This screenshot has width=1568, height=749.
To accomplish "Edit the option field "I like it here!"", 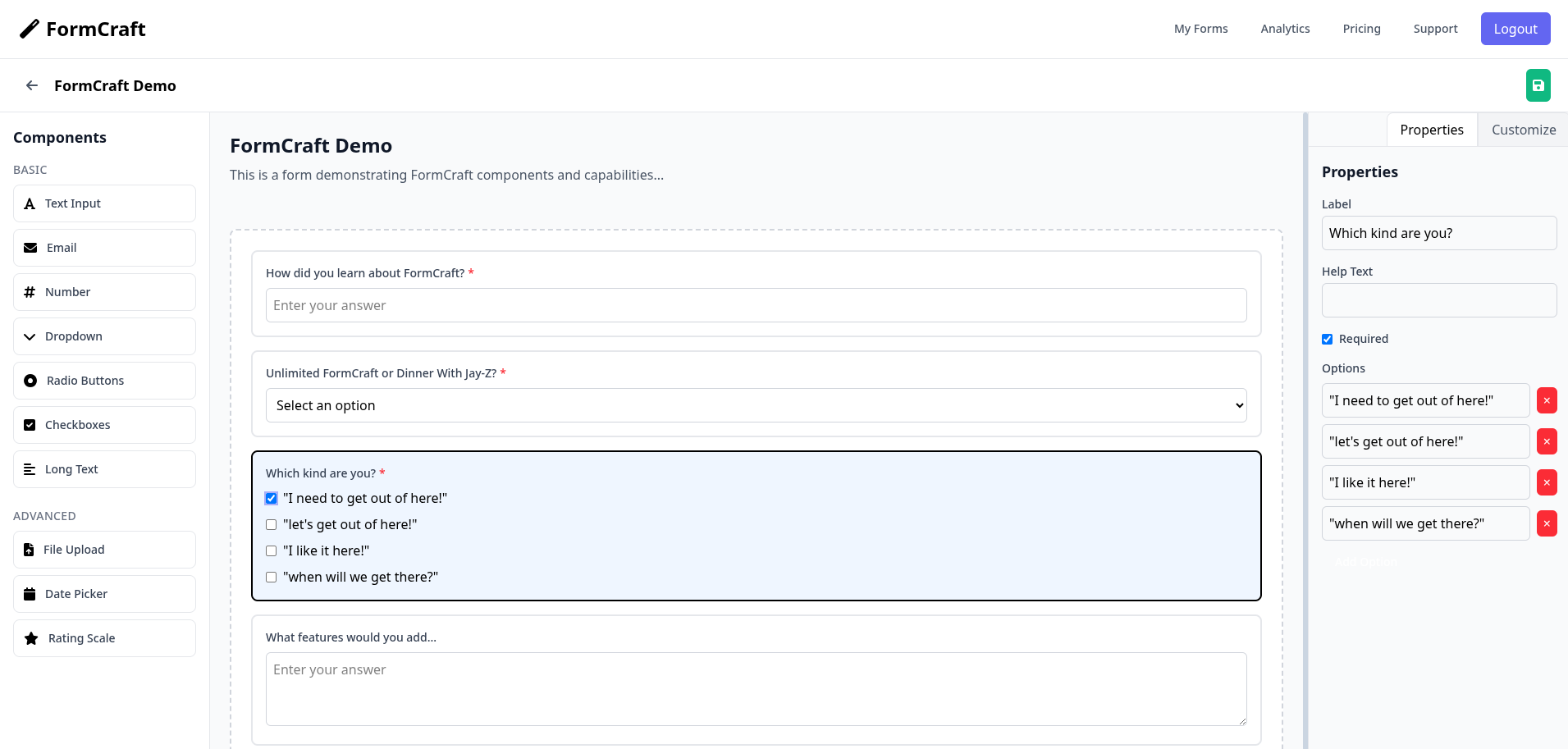I will point(1425,482).
